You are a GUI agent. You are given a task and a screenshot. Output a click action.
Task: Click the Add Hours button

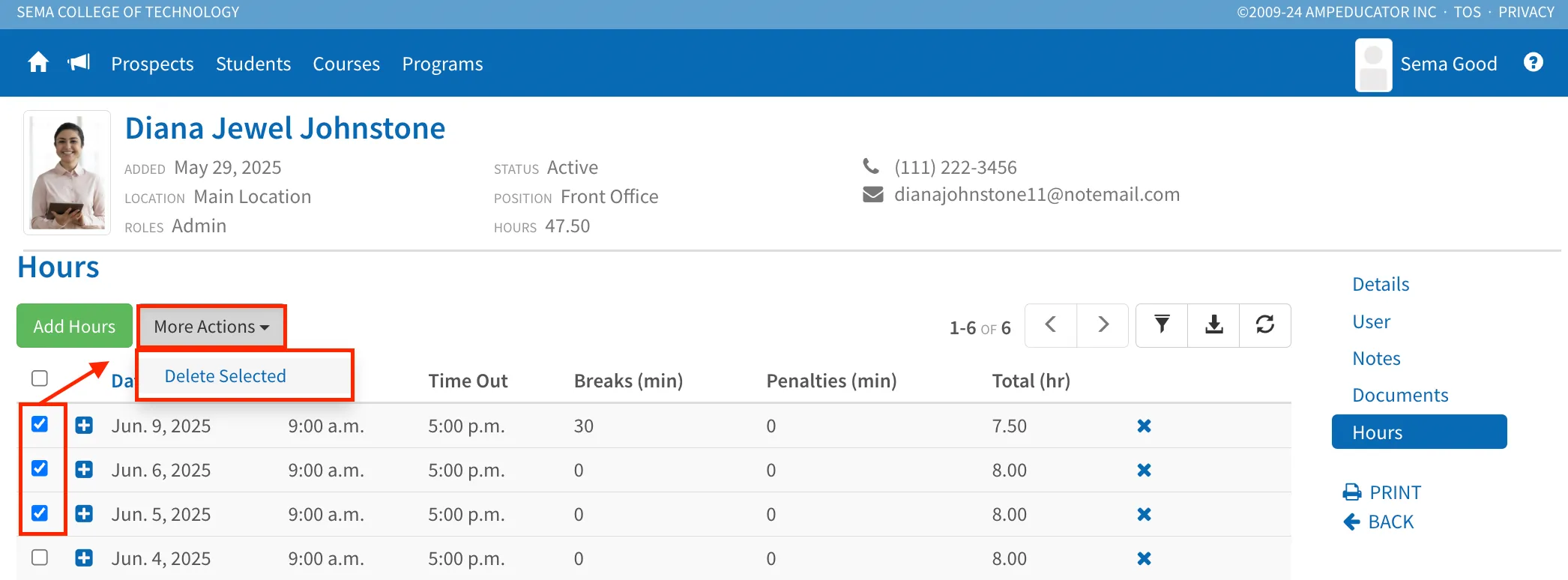74,326
